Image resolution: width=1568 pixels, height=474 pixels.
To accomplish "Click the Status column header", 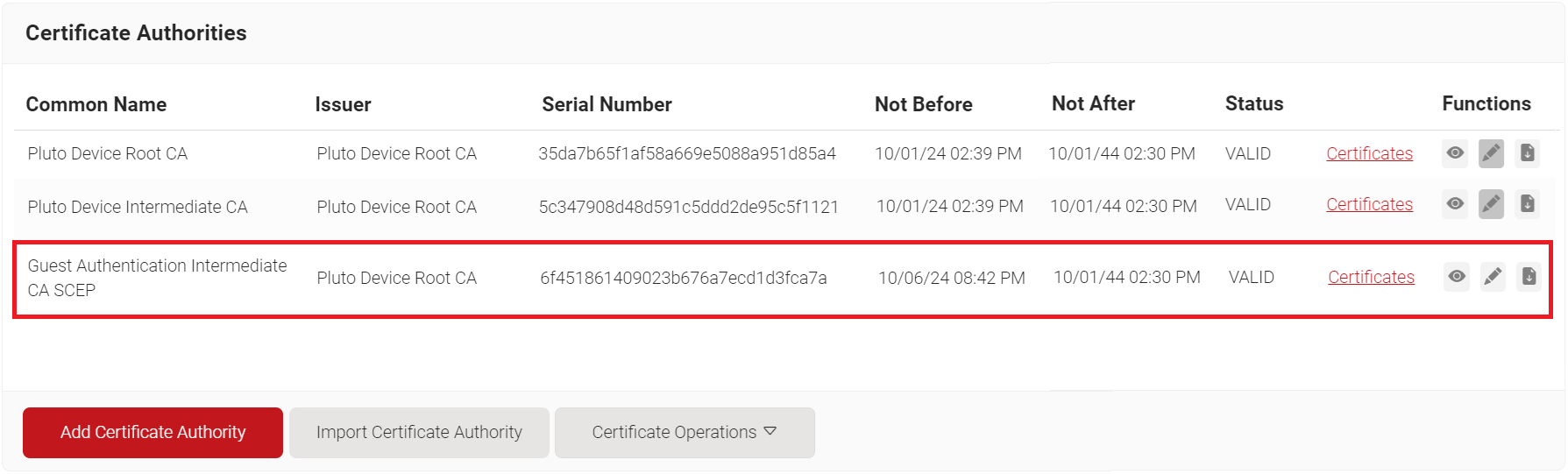I will pos(1253,103).
